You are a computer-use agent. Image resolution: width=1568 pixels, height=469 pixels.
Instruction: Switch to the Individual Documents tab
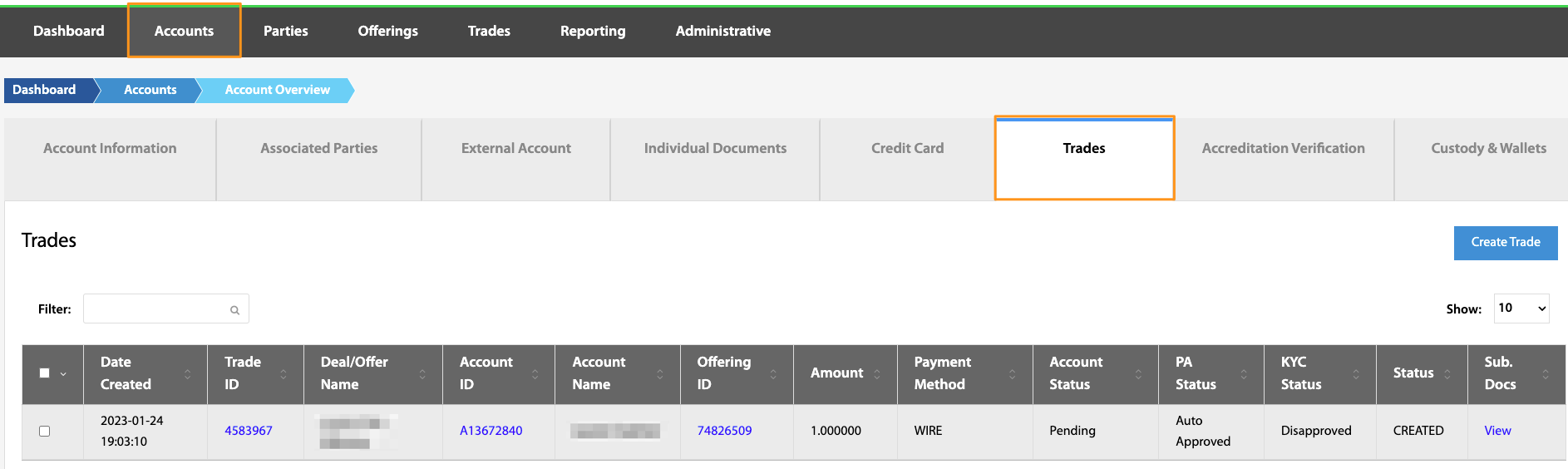[715, 160]
